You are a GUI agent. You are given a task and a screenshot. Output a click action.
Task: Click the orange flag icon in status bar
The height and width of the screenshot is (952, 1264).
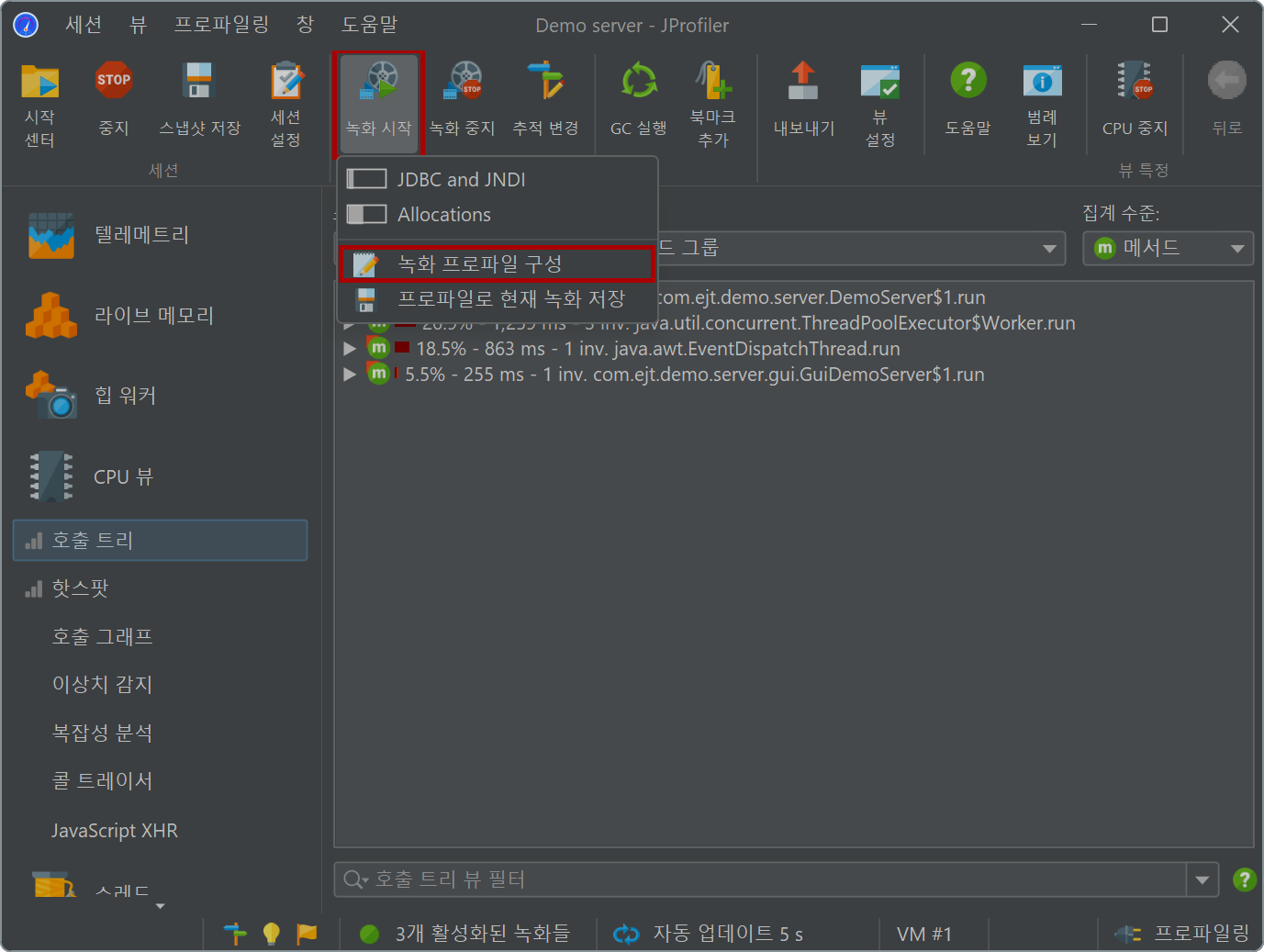click(x=307, y=934)
